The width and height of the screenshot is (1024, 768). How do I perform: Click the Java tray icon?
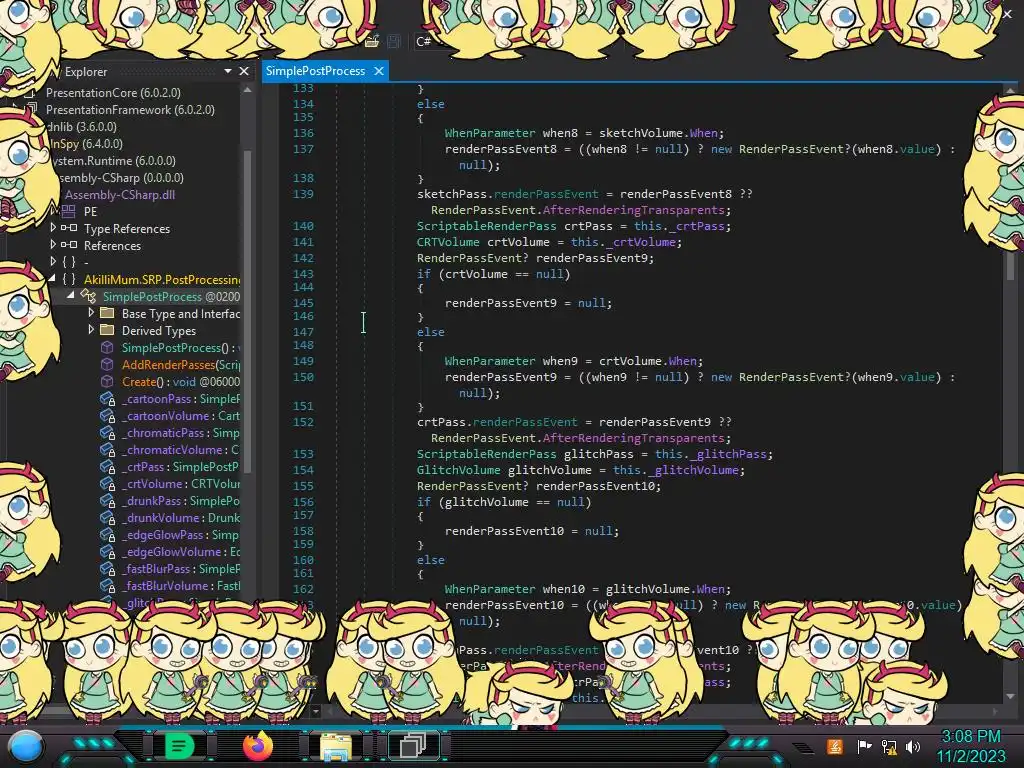point(835,746)
